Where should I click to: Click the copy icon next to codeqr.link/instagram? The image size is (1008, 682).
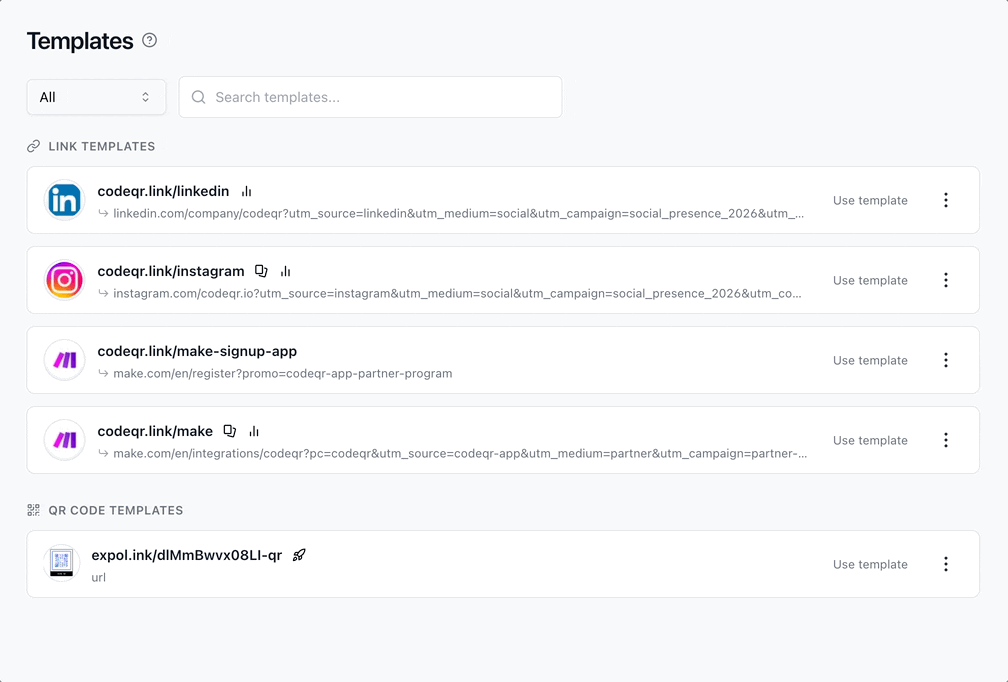pos(261,271)
